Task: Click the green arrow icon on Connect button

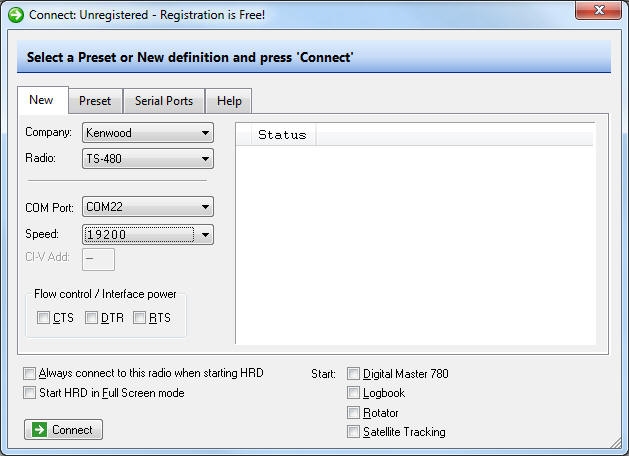Action: (39, 430)
